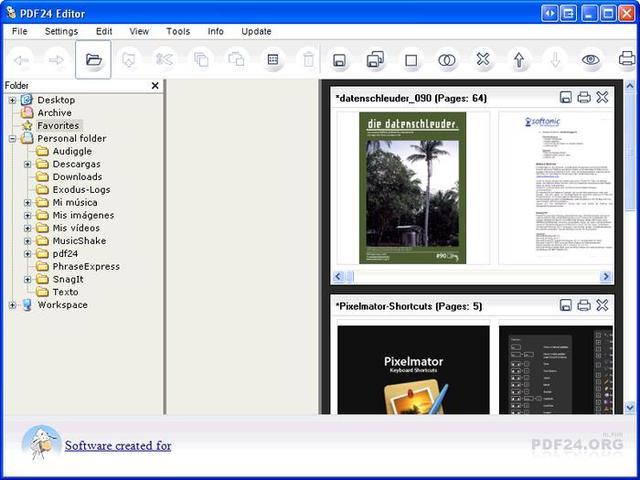Click the overlapping circles merge icon
This screenshot has width=640, height=480.
pyautogui.click(x=447, y=60)
